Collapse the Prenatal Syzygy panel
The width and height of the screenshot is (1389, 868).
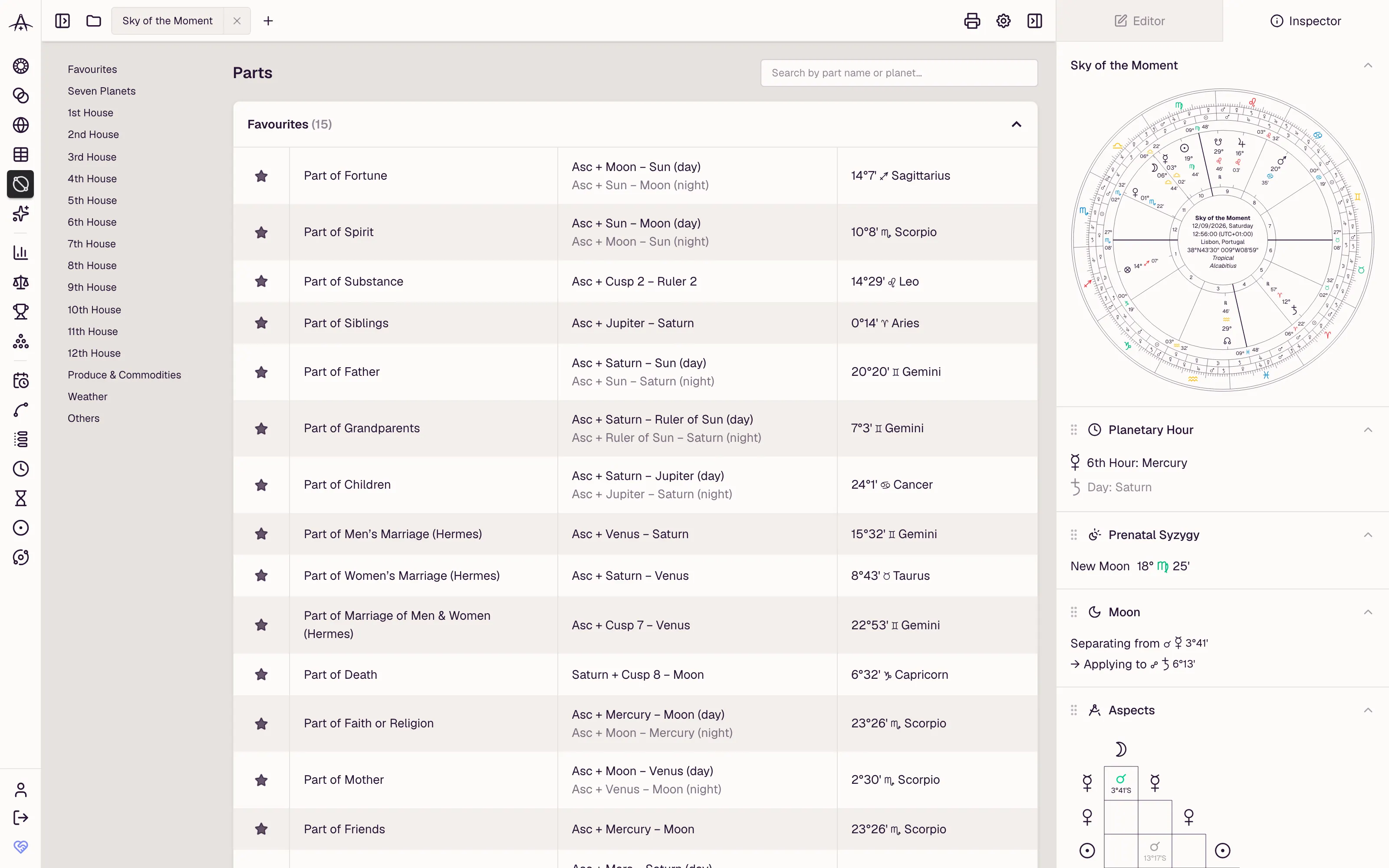tap(1368, 535)
